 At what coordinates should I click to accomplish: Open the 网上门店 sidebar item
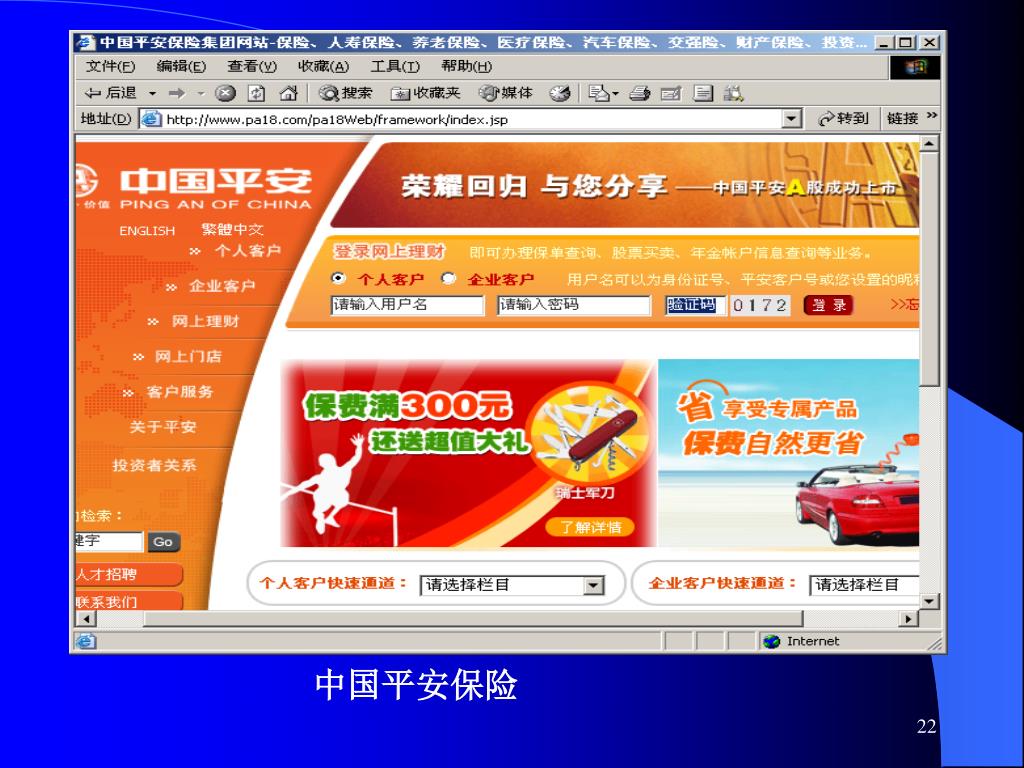[x=188, y=357]
